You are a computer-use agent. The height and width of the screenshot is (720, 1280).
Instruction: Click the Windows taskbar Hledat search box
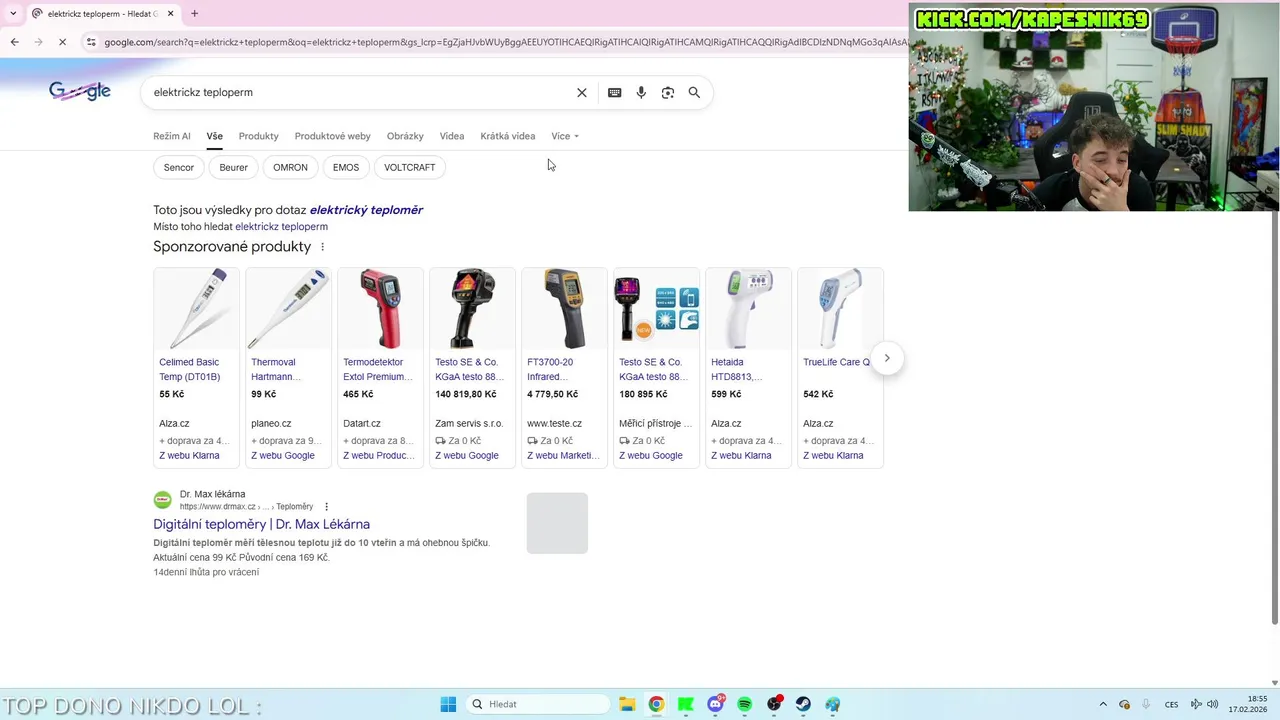click(x=538, y=704)
